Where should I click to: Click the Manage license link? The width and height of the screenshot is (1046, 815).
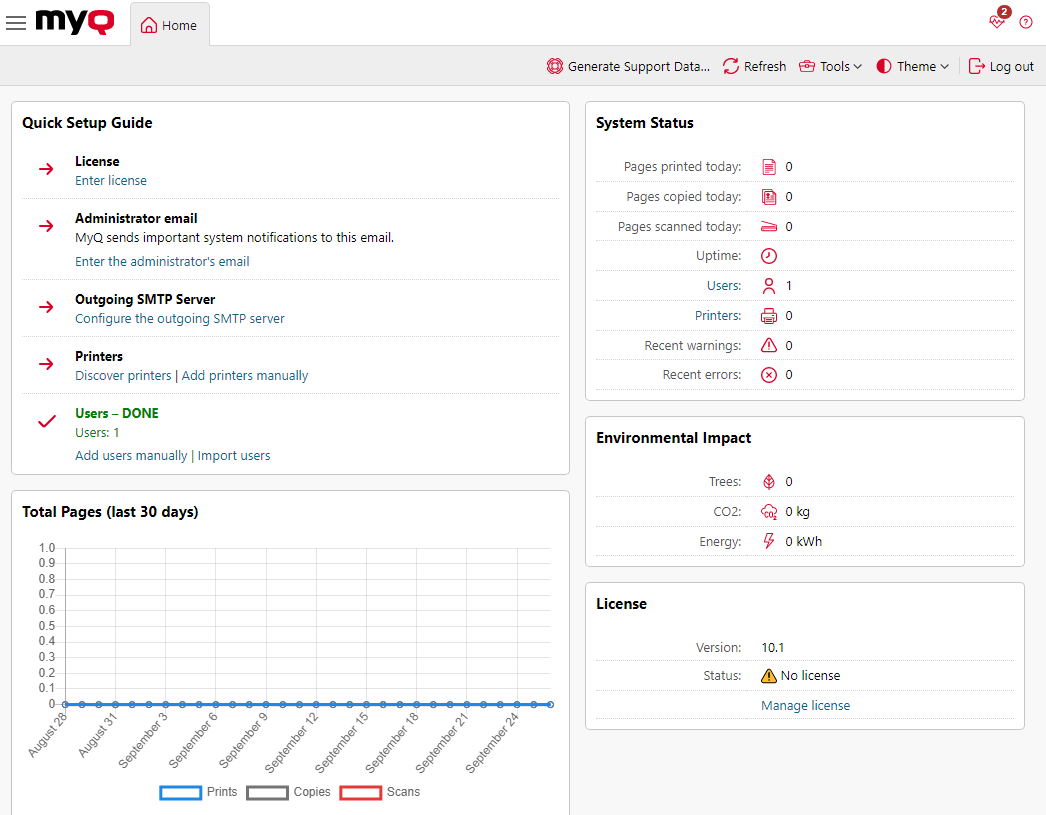tap(805, 705)
